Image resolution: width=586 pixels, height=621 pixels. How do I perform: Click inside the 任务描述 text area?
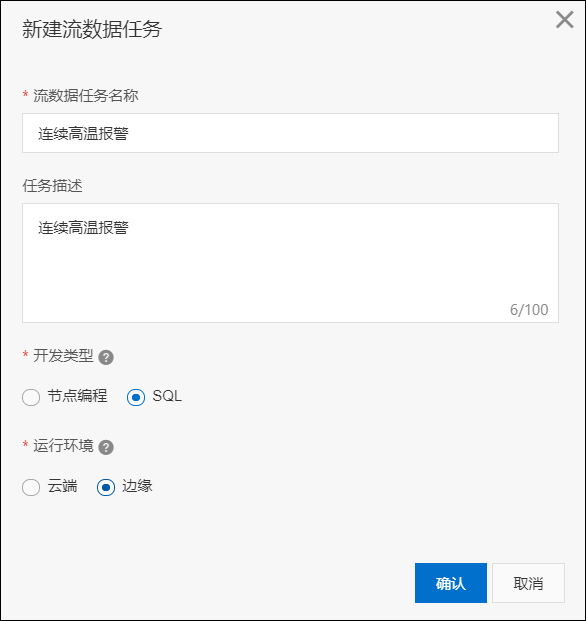click(x=290, y=263)
